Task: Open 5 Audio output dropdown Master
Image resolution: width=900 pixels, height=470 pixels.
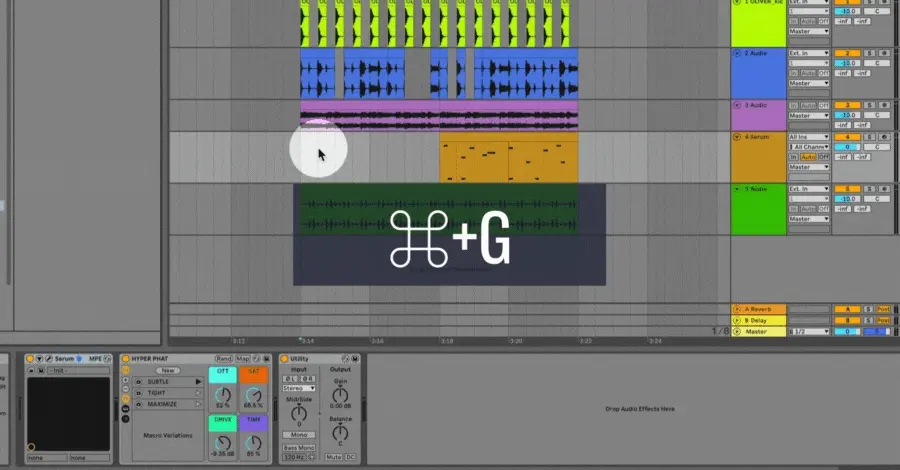Action: 809,219
